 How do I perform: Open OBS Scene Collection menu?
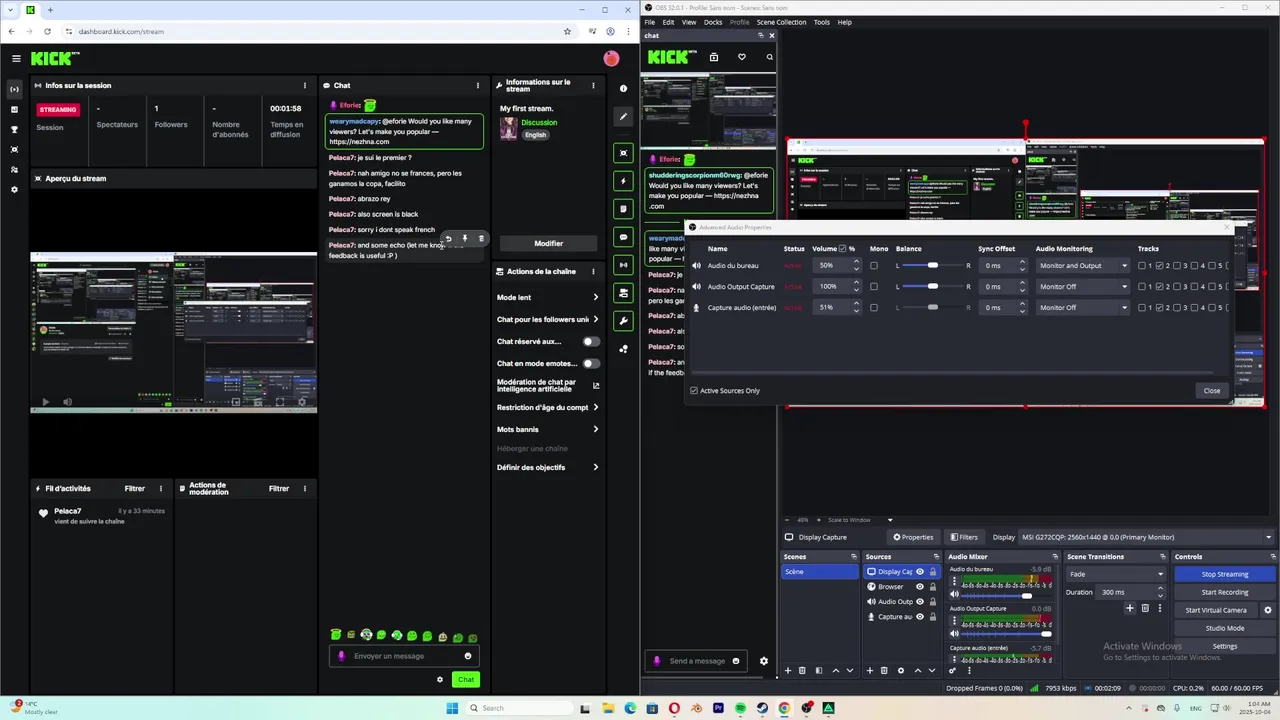(x=781, y=22)
